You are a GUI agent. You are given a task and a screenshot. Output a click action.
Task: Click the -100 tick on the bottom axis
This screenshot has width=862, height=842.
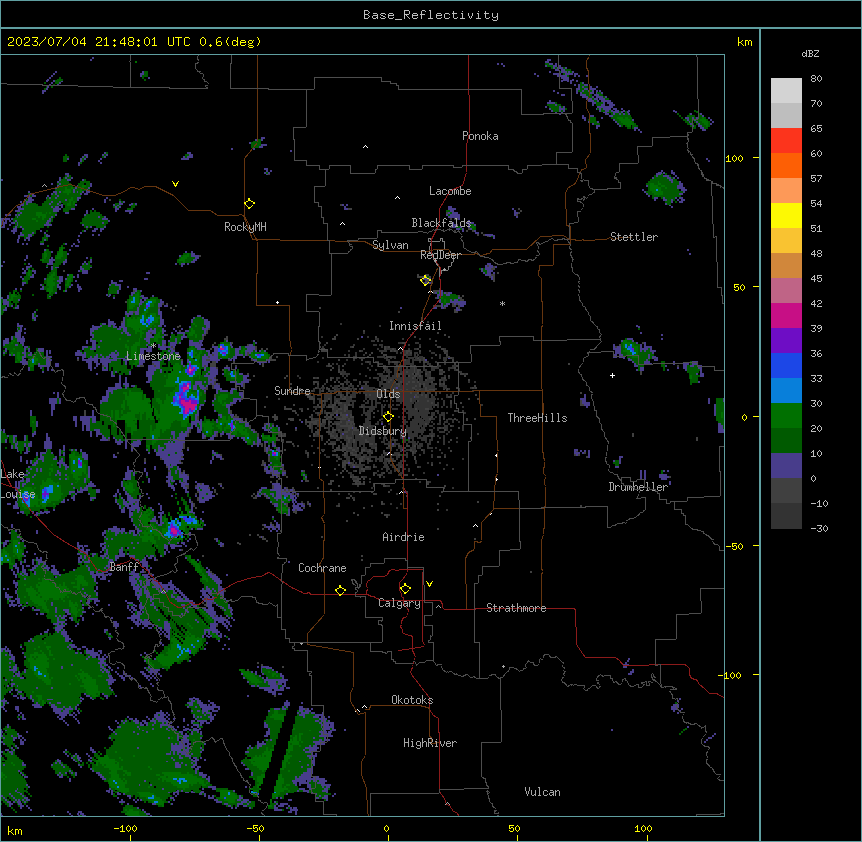[x=125, y=828]
